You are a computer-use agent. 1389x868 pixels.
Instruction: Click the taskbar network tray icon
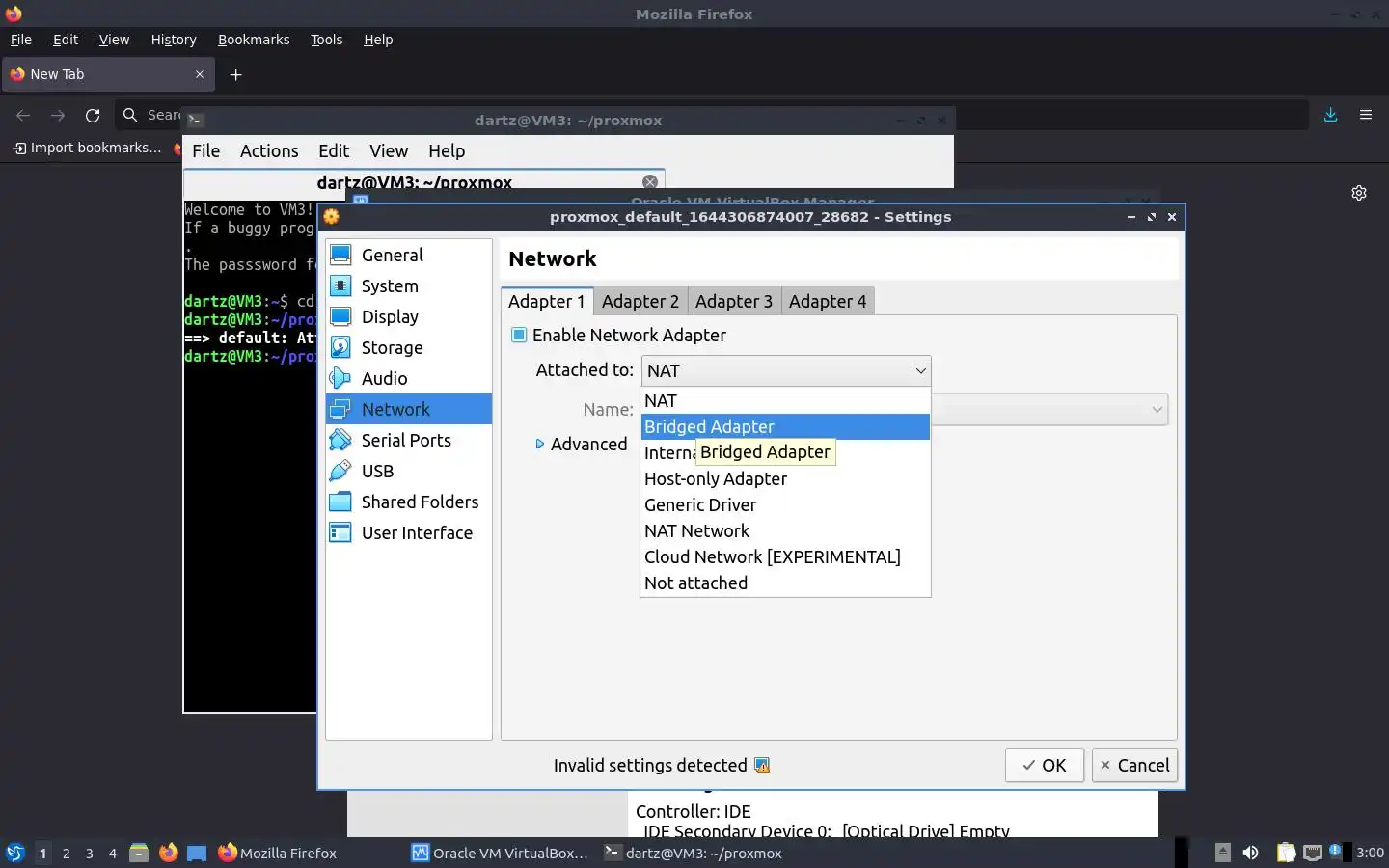1313,853
